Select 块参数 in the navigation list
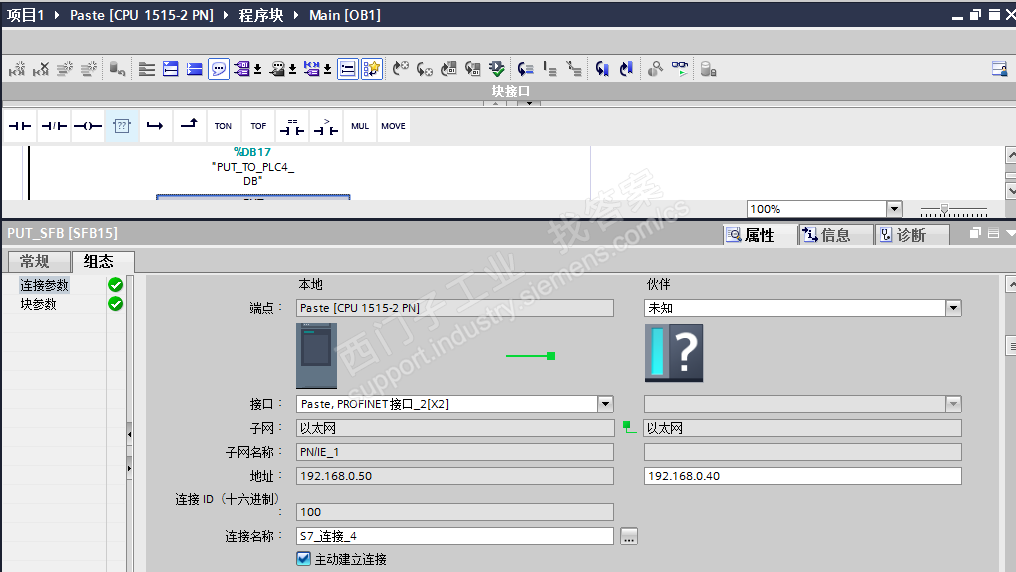The width and height of the screenshot is (1016, 572). 38,304
